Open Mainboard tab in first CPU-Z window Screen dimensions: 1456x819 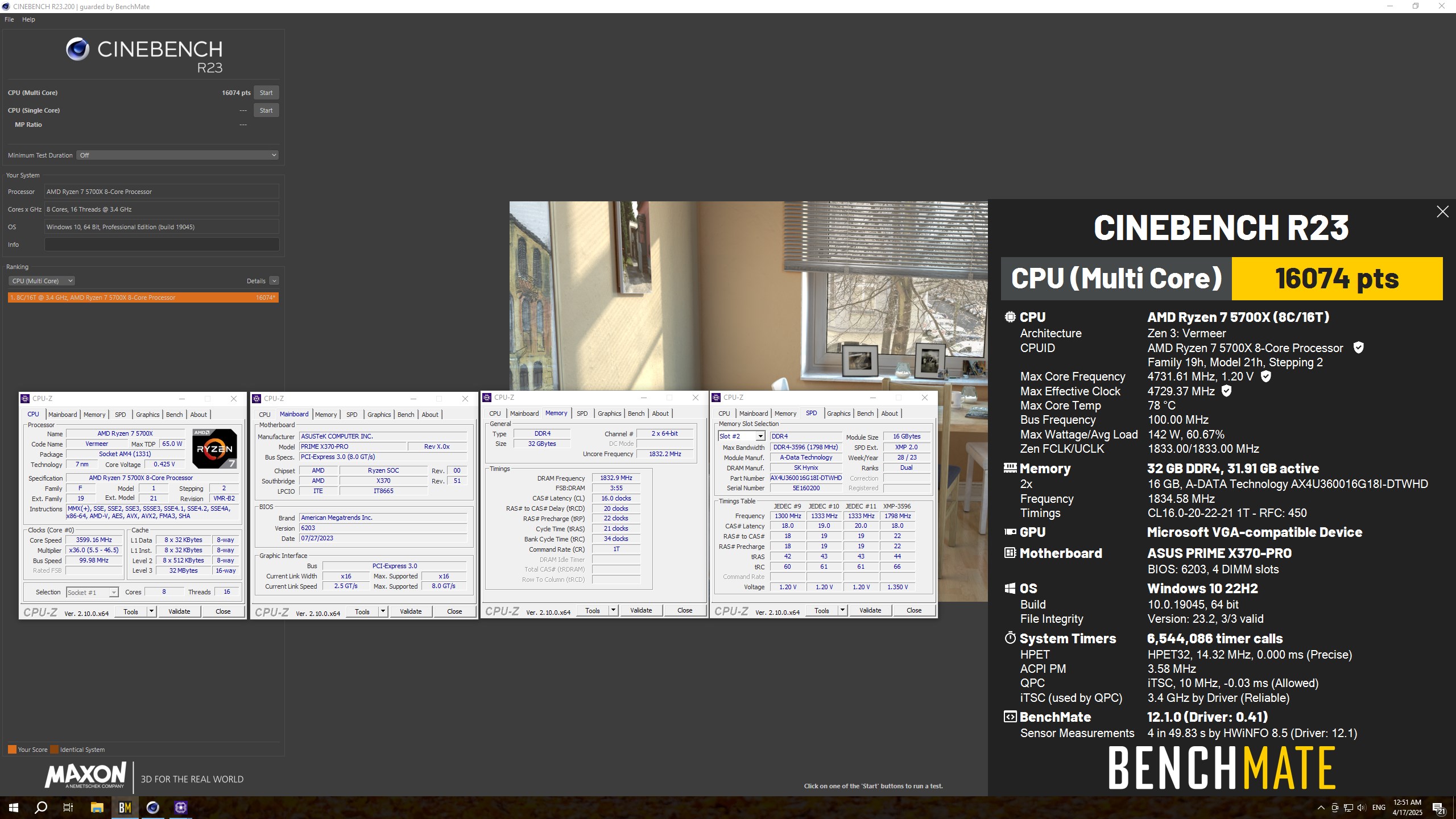click(63, 415)
